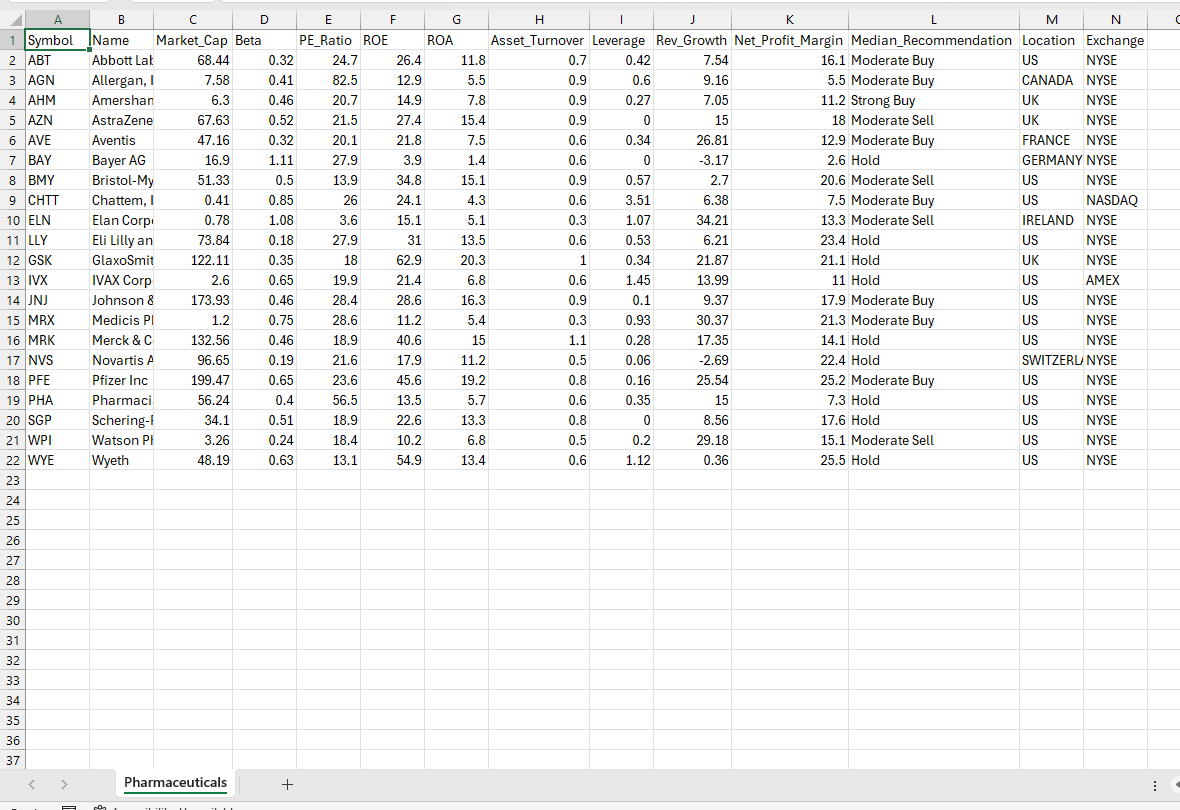Click the Net_Profit_Margin header cell
This screenshot has height=810, width=1180.
(x=789, y=40)
